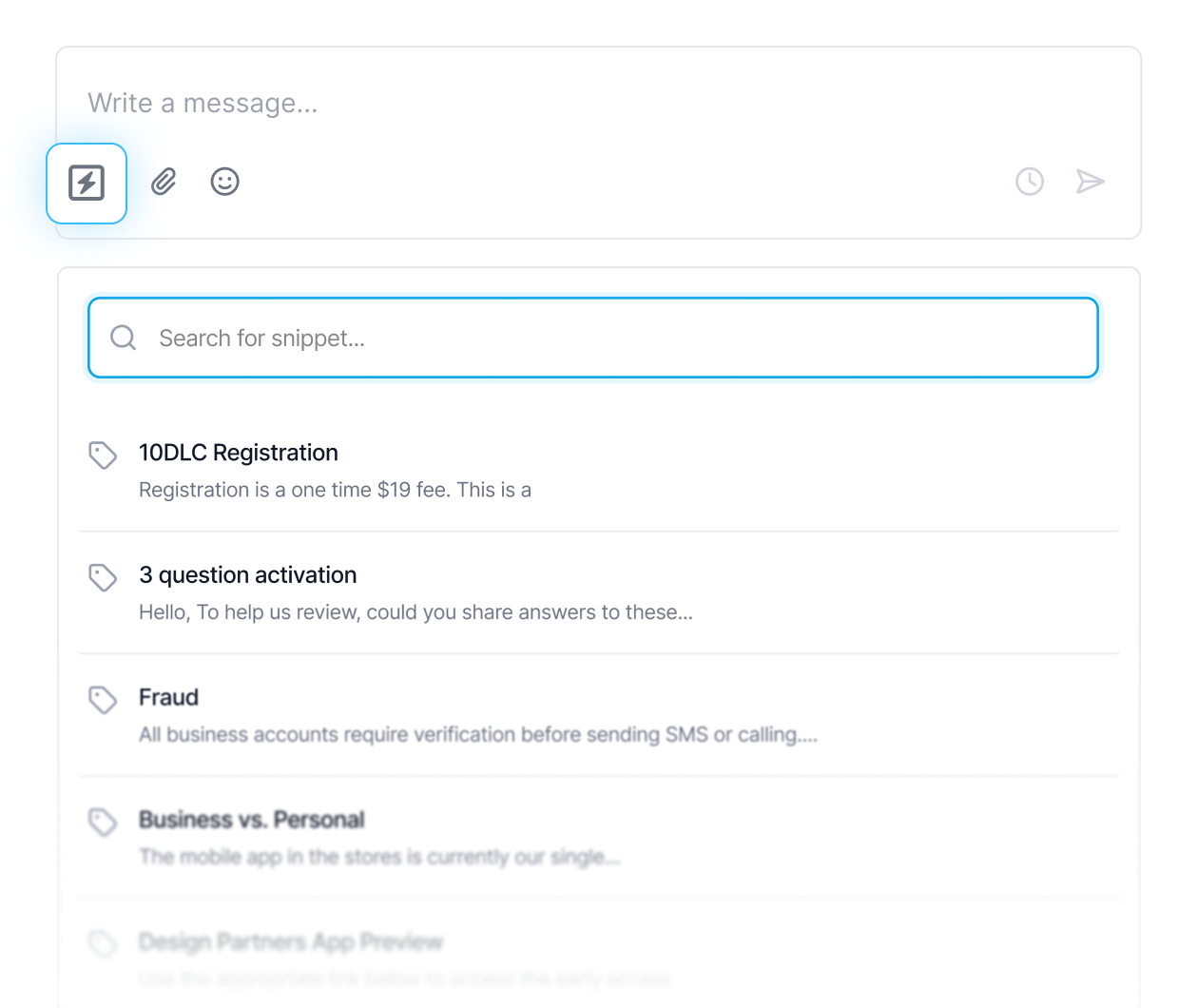Toggle the snippets panel closed with lightning button
1198x1008 pixels.
click(87, 183)
